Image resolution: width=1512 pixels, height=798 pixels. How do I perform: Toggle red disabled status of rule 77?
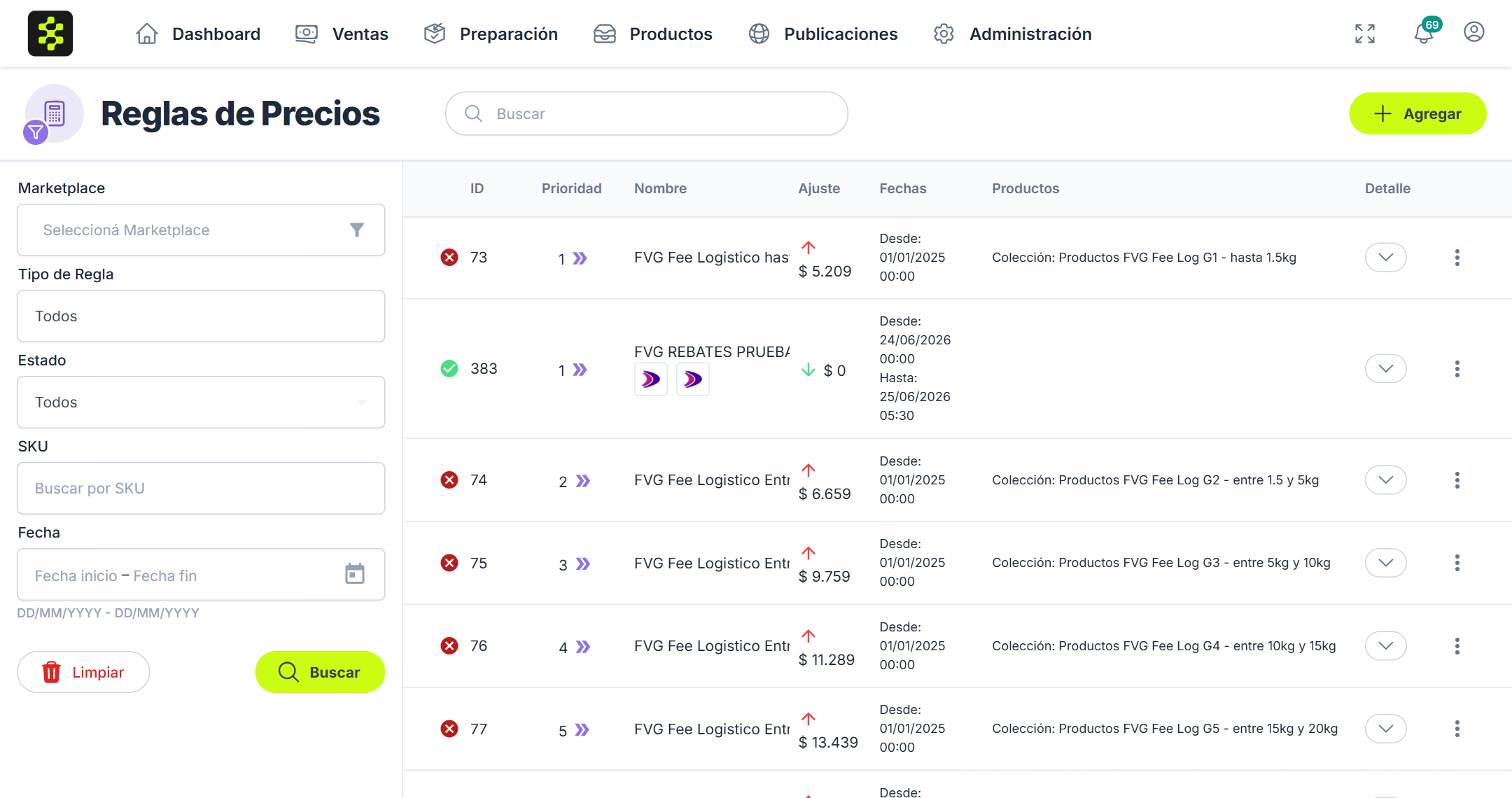449,729
